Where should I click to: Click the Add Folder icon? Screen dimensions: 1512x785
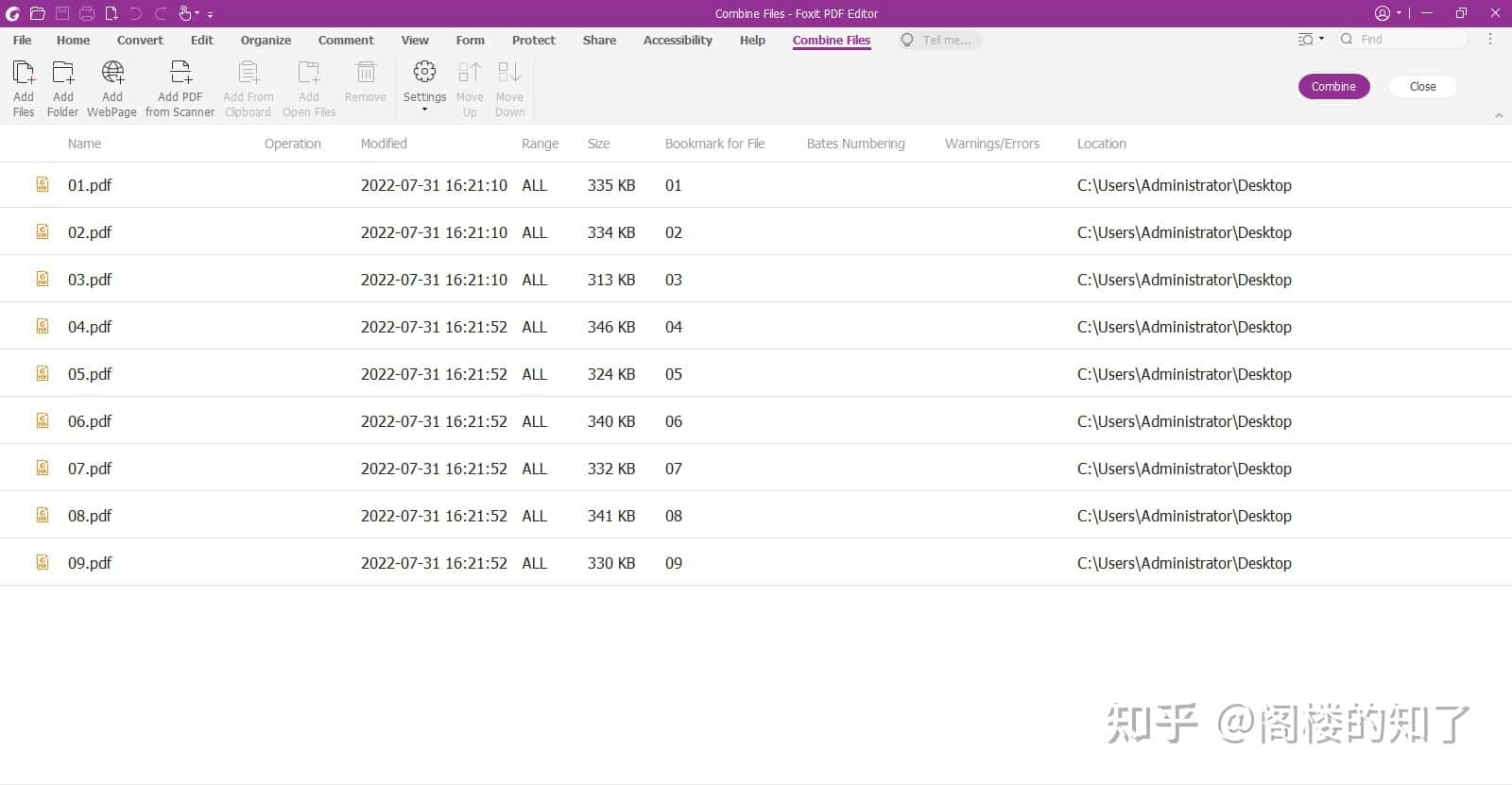(63, 73)
